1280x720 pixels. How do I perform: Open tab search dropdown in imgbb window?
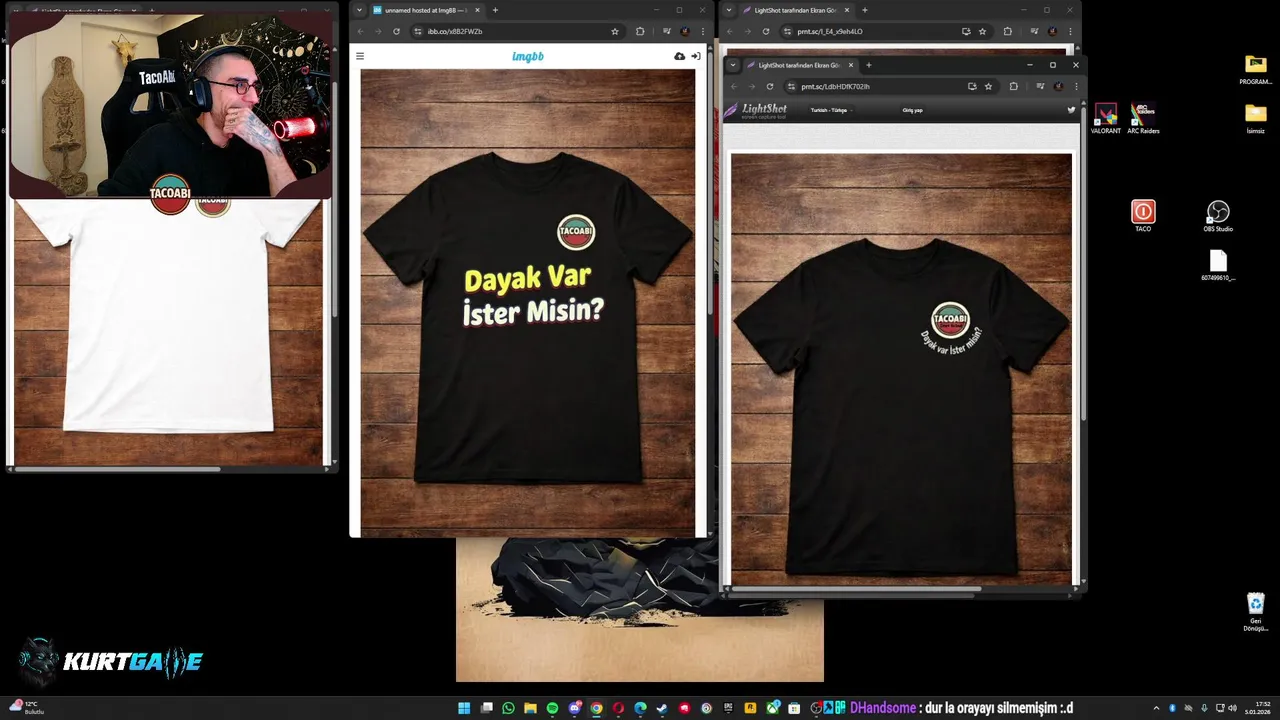(359, 10)
